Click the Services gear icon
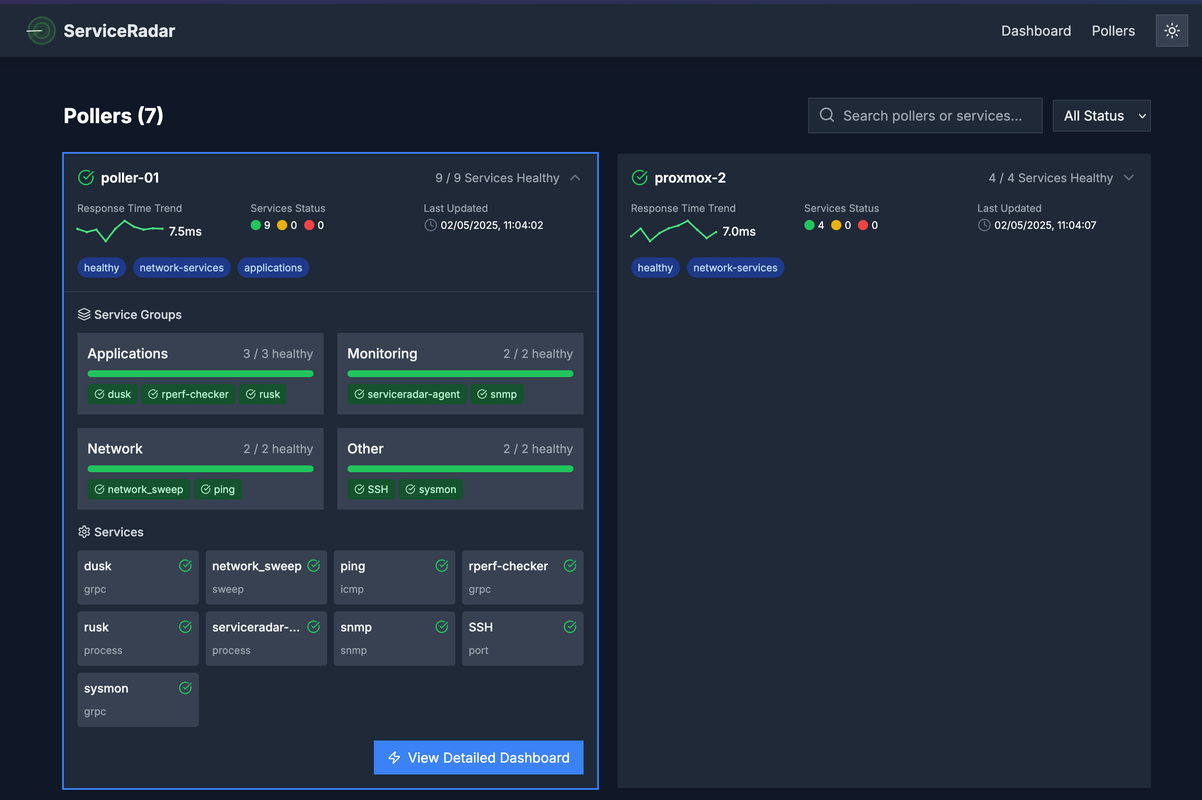 tap(84, 532)
